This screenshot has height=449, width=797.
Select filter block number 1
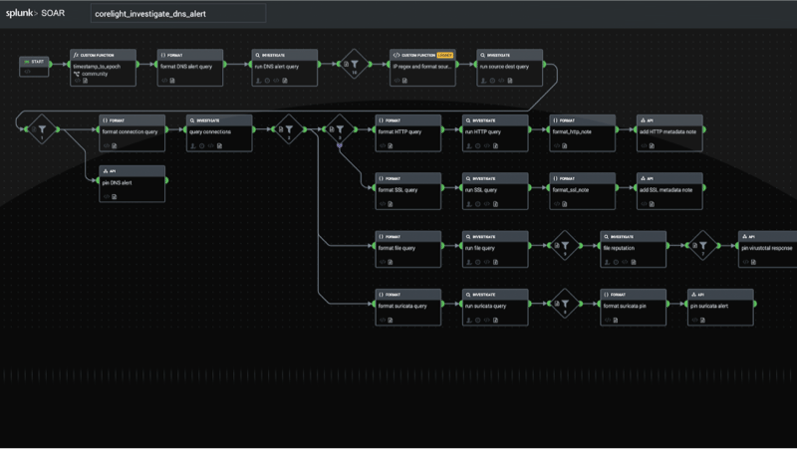coord(42,129)
